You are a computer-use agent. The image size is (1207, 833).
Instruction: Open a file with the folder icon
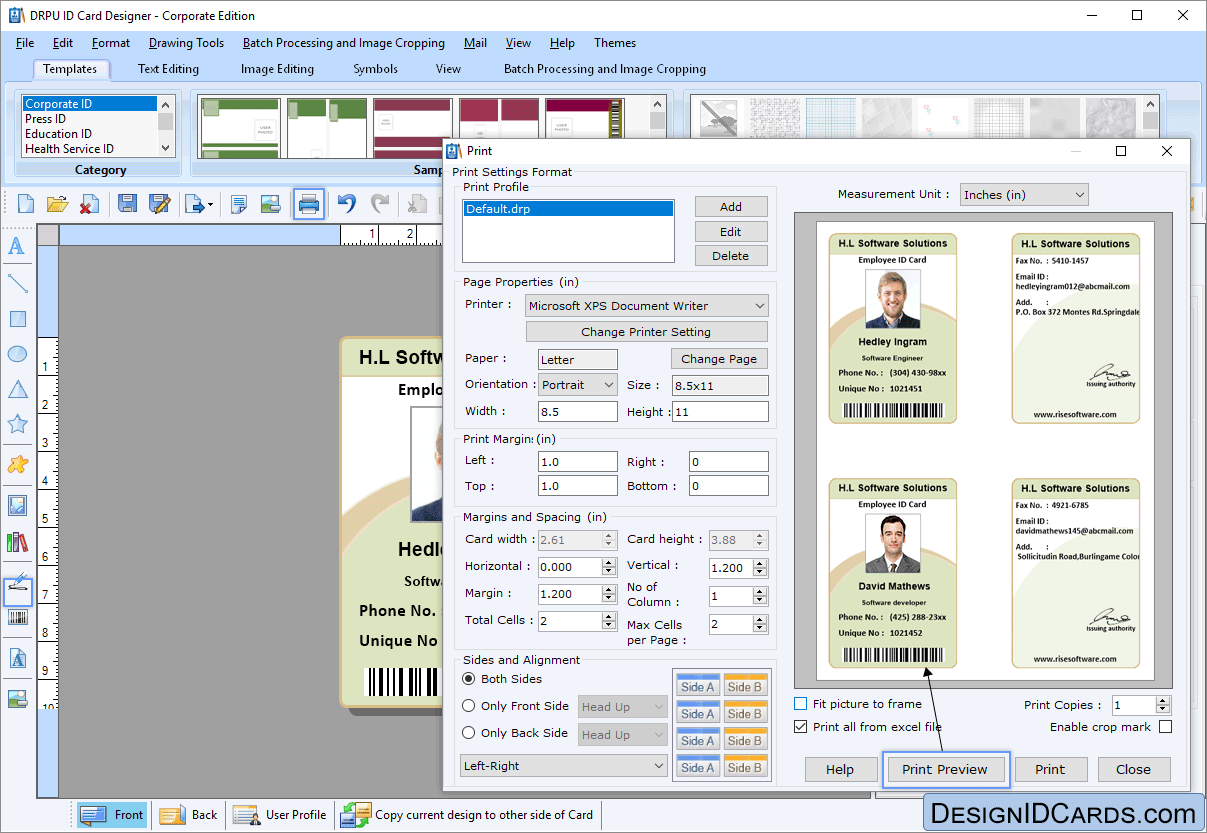tap(57, 204)
